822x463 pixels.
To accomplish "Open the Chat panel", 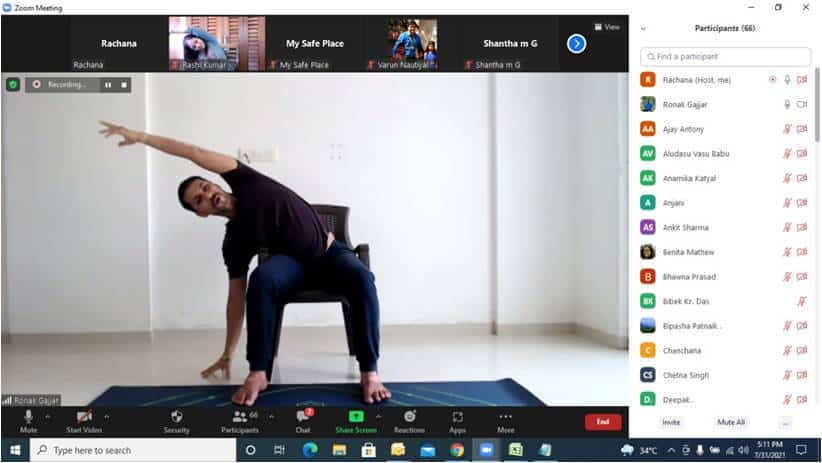I will tap(303, 420).
